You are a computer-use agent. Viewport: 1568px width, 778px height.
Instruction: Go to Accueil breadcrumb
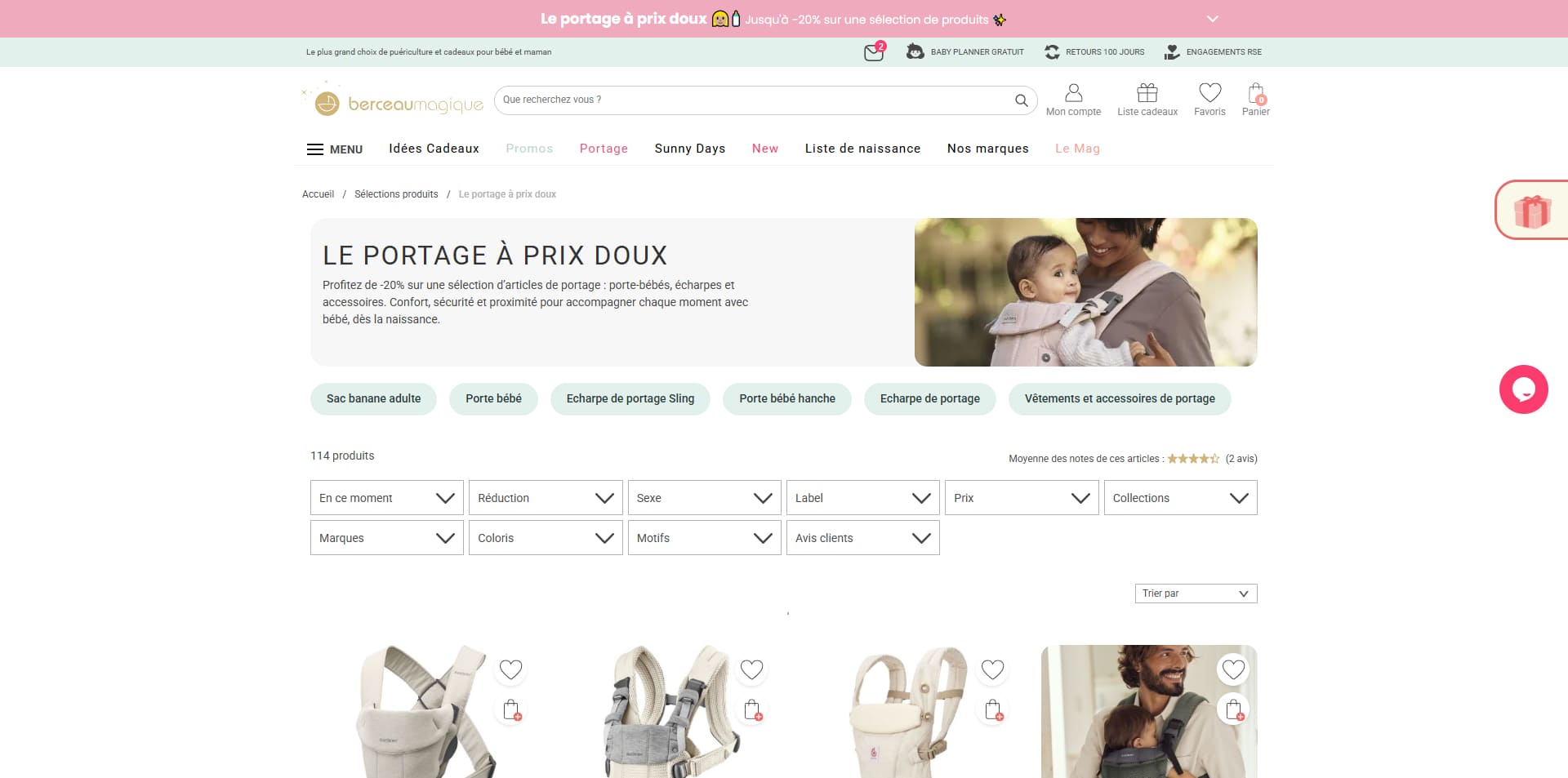(318, 194)
